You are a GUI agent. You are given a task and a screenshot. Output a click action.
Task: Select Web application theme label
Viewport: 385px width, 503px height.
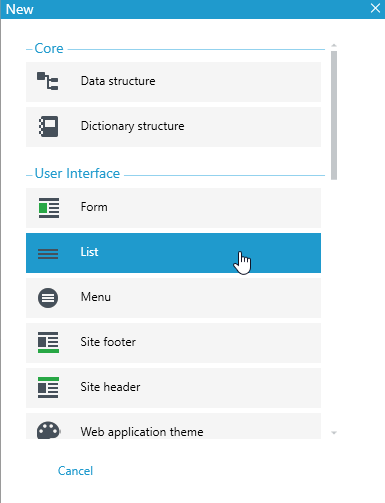(142, 432)
